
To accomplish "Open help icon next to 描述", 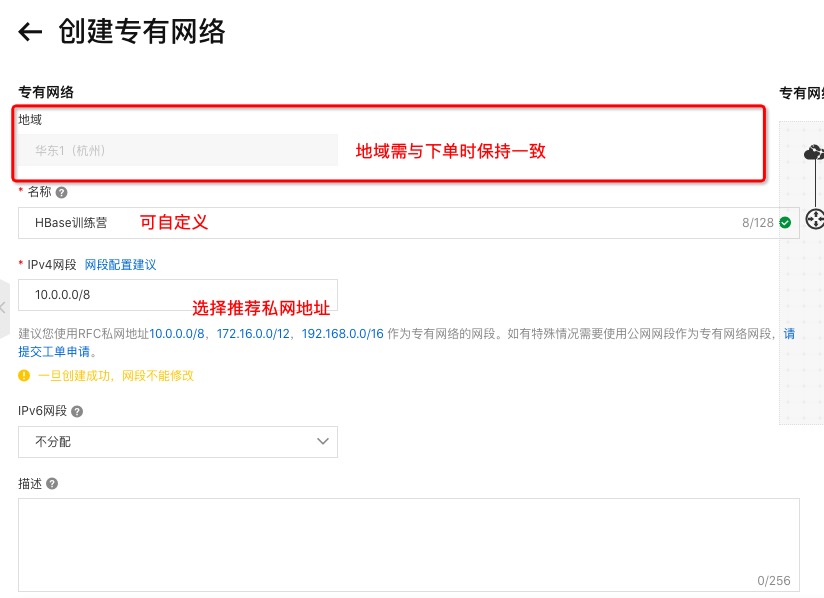I will (52, 483).
